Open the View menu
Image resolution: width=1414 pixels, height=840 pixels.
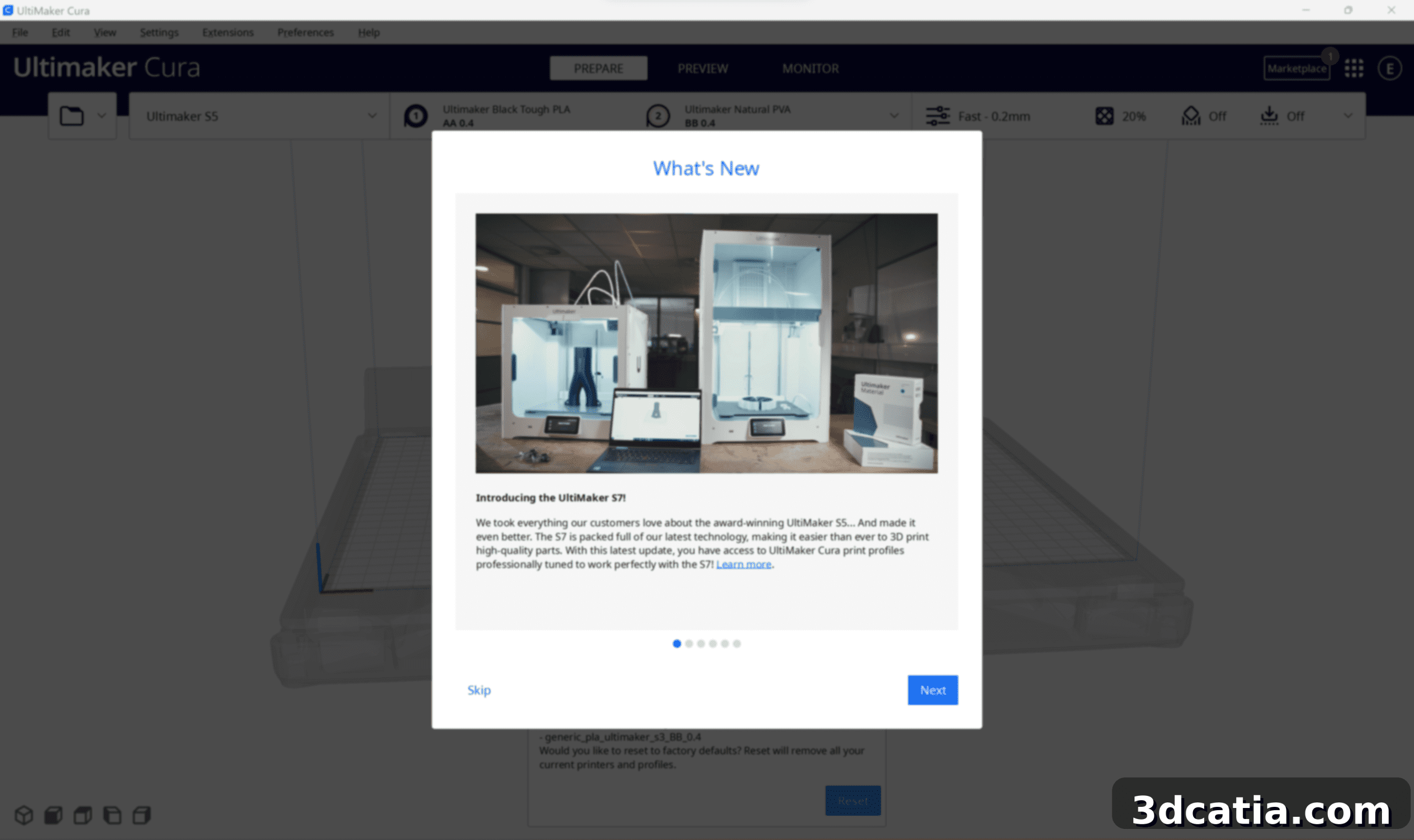[105, 32]
